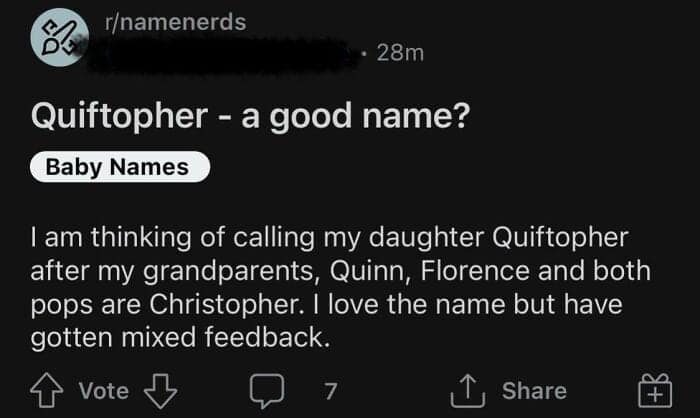
Task: Filter by the Baby Names flair
Action: point(117,167)
